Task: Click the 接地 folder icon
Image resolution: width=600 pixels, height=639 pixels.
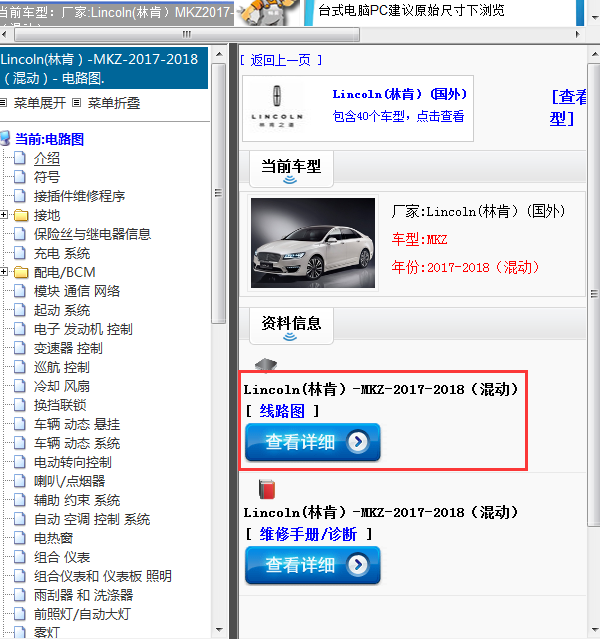Action: pyautogui.click(x=21, y=215)
